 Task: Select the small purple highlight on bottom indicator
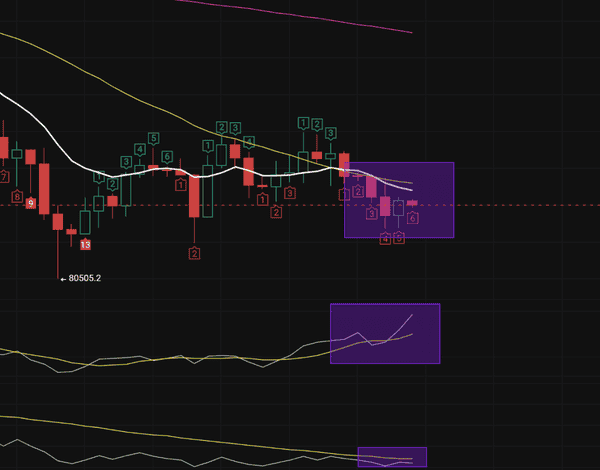[391, 457]
